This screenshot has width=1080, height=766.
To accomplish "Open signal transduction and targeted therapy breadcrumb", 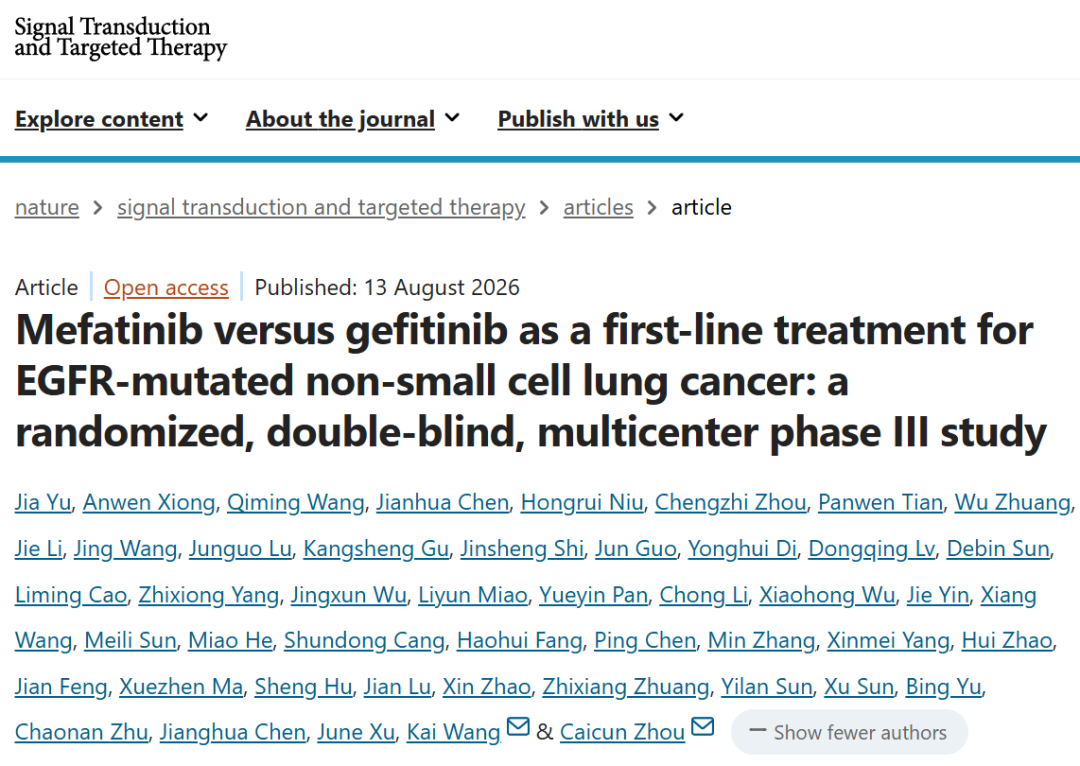I will (x=321, y=207).
